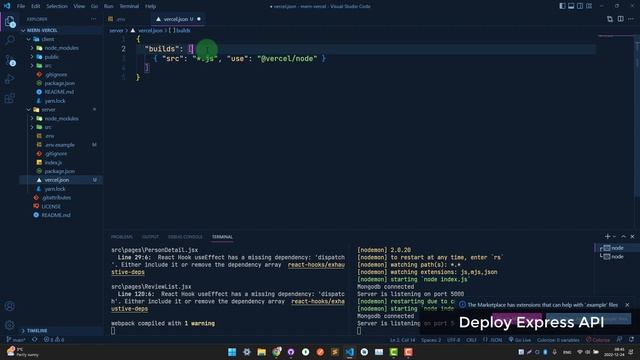
Task: Open the Search view in activity bar
Action: point(10,40)
